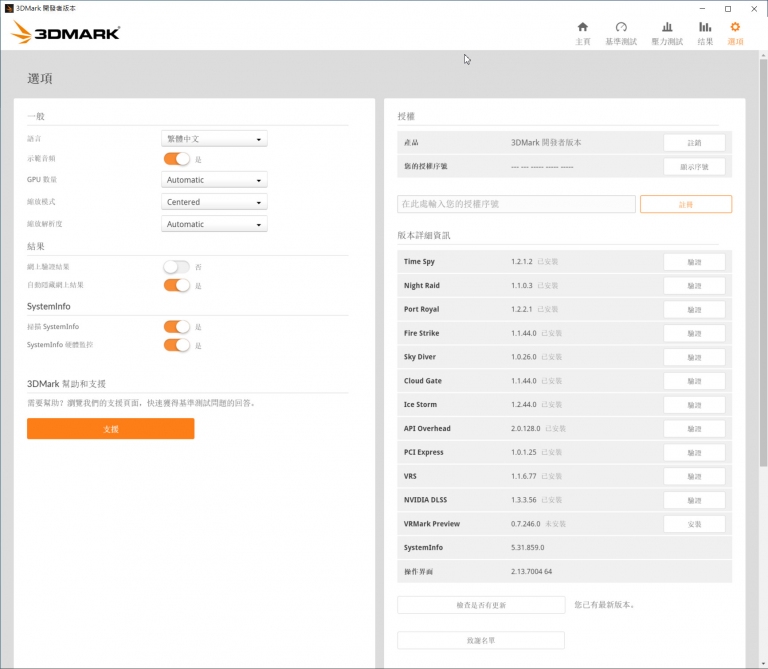Toggle the scan SystemInfo switch
768x669 pixels.
176,327
